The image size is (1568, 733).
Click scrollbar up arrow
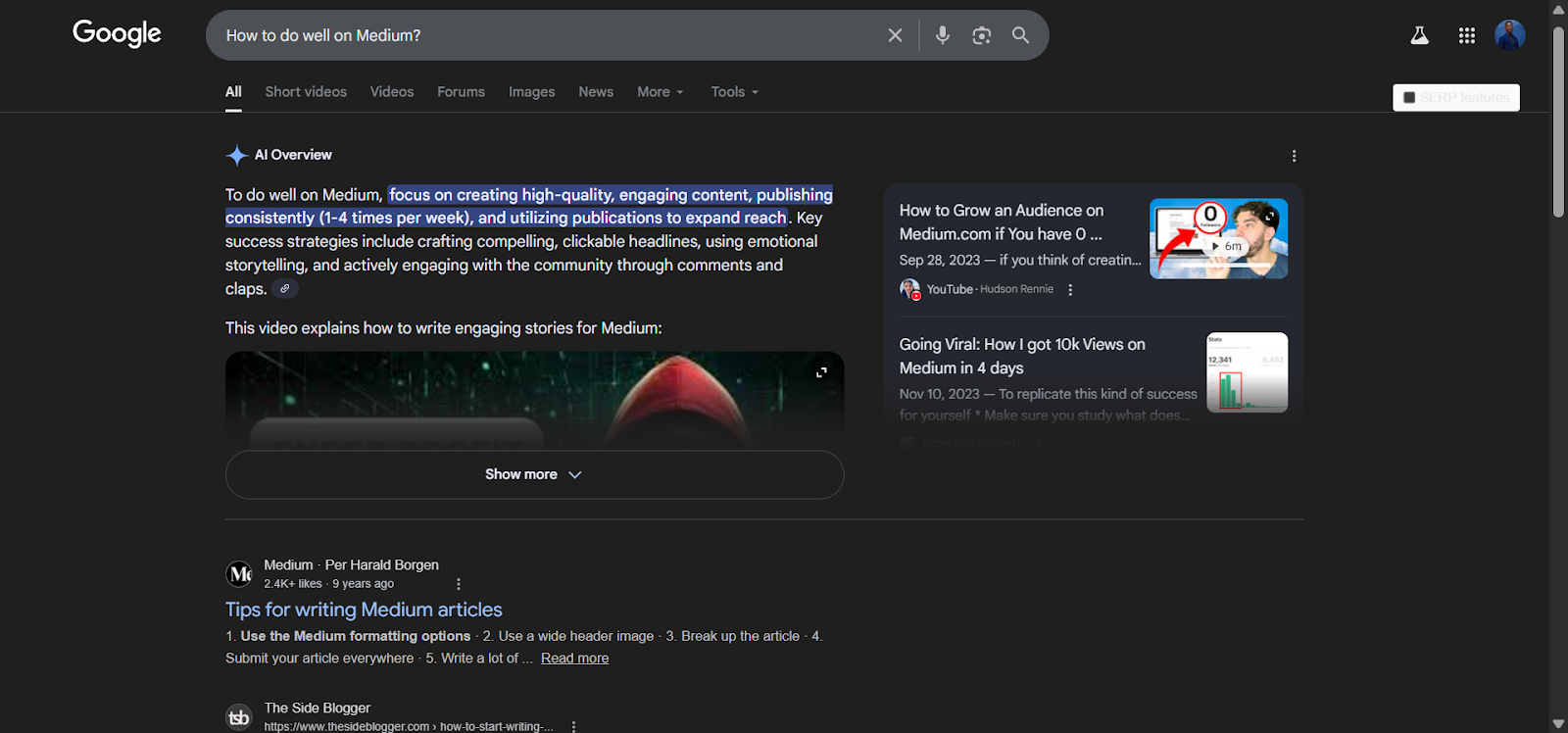1558,10
